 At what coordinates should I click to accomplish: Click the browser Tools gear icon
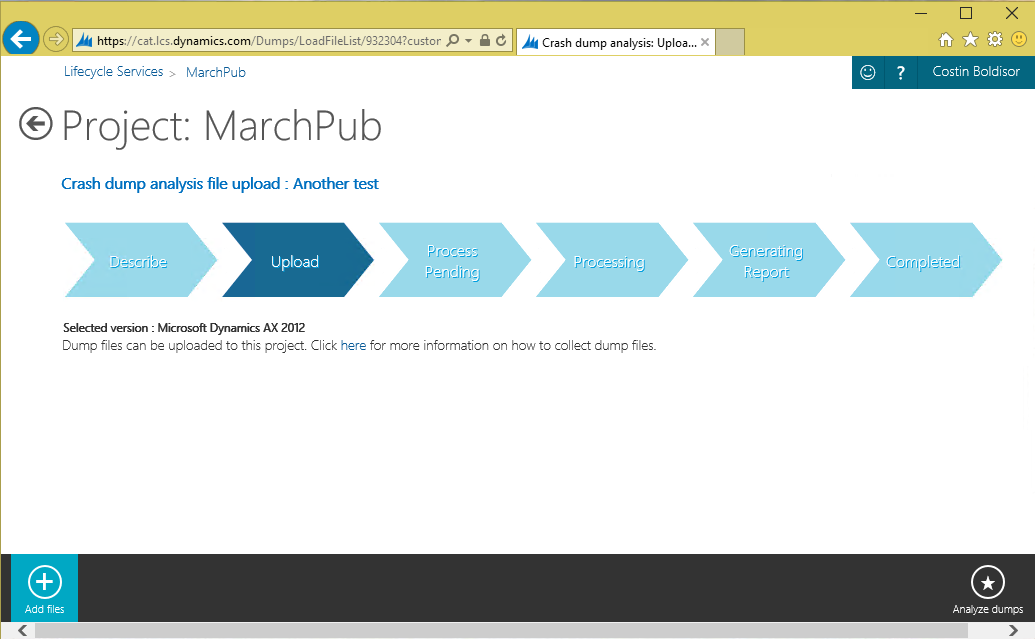point(993,38)
